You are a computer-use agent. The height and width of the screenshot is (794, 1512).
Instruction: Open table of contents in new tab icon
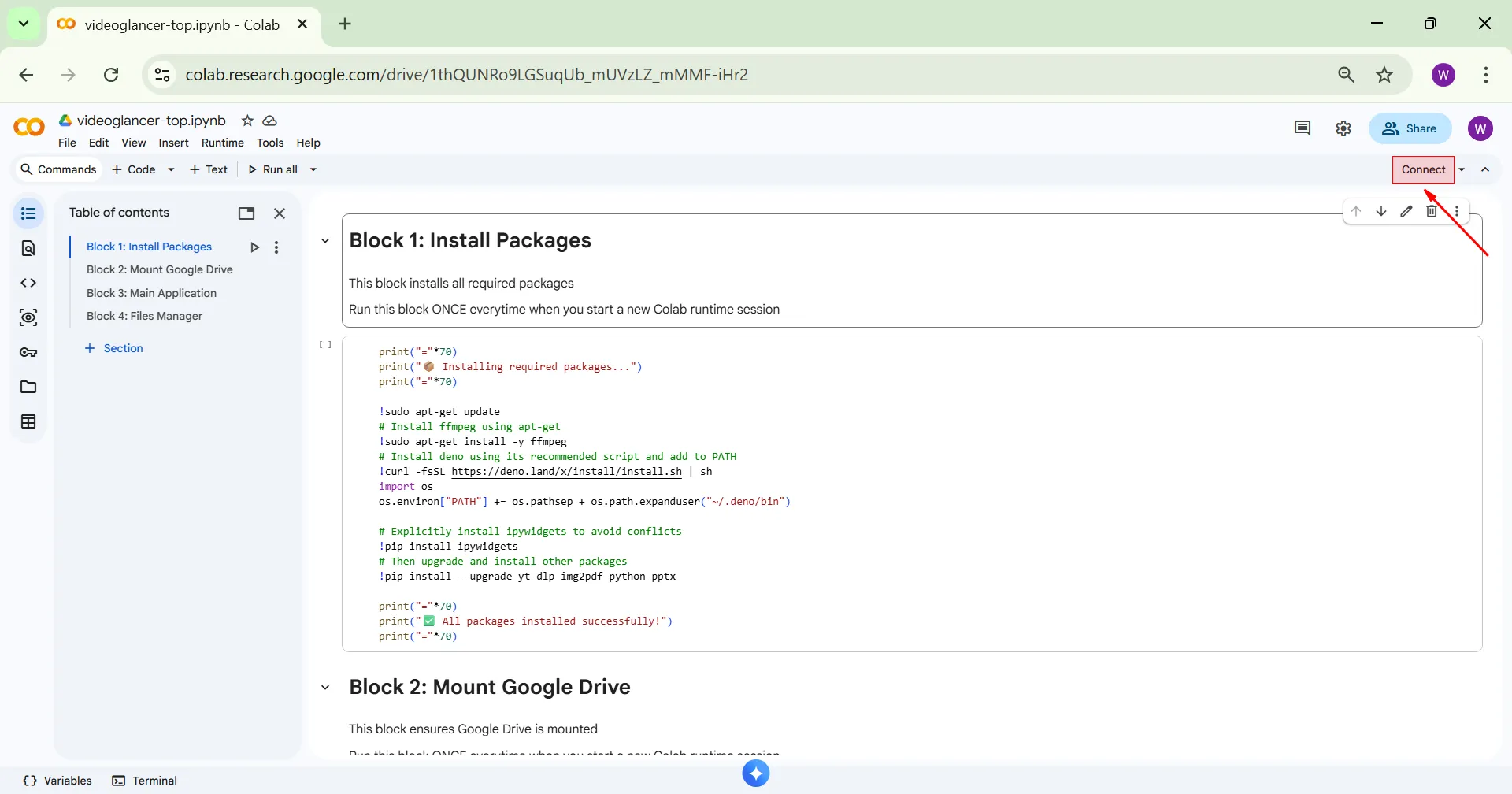[x=246, y=213]
